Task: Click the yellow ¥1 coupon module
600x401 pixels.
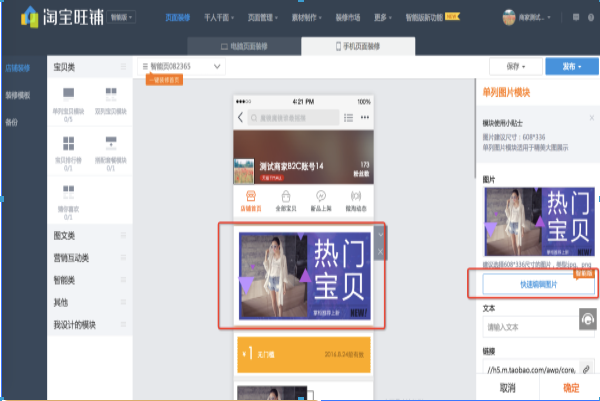Action: coord(304,355)
